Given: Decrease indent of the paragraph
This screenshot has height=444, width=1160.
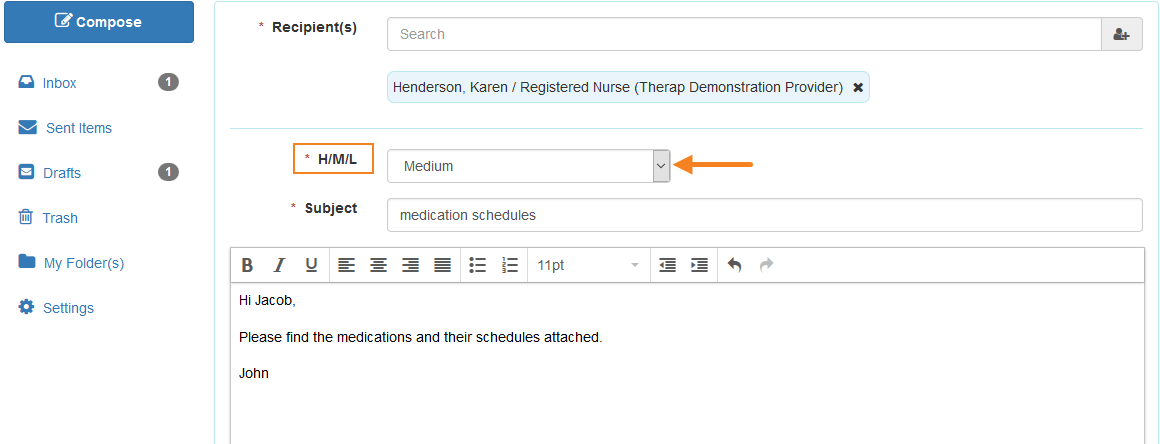Looking at the screenshot, I should tap(667, 265).
